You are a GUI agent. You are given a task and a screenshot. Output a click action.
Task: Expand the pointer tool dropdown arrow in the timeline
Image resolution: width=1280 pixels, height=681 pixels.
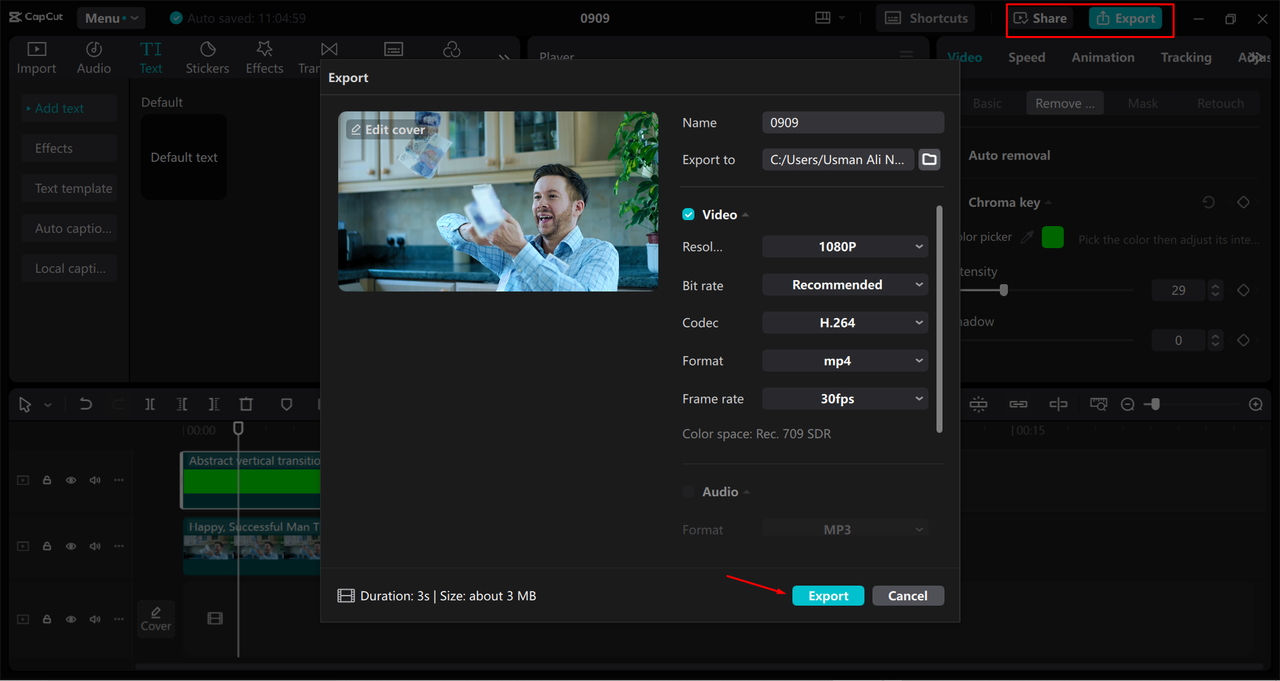48,405
